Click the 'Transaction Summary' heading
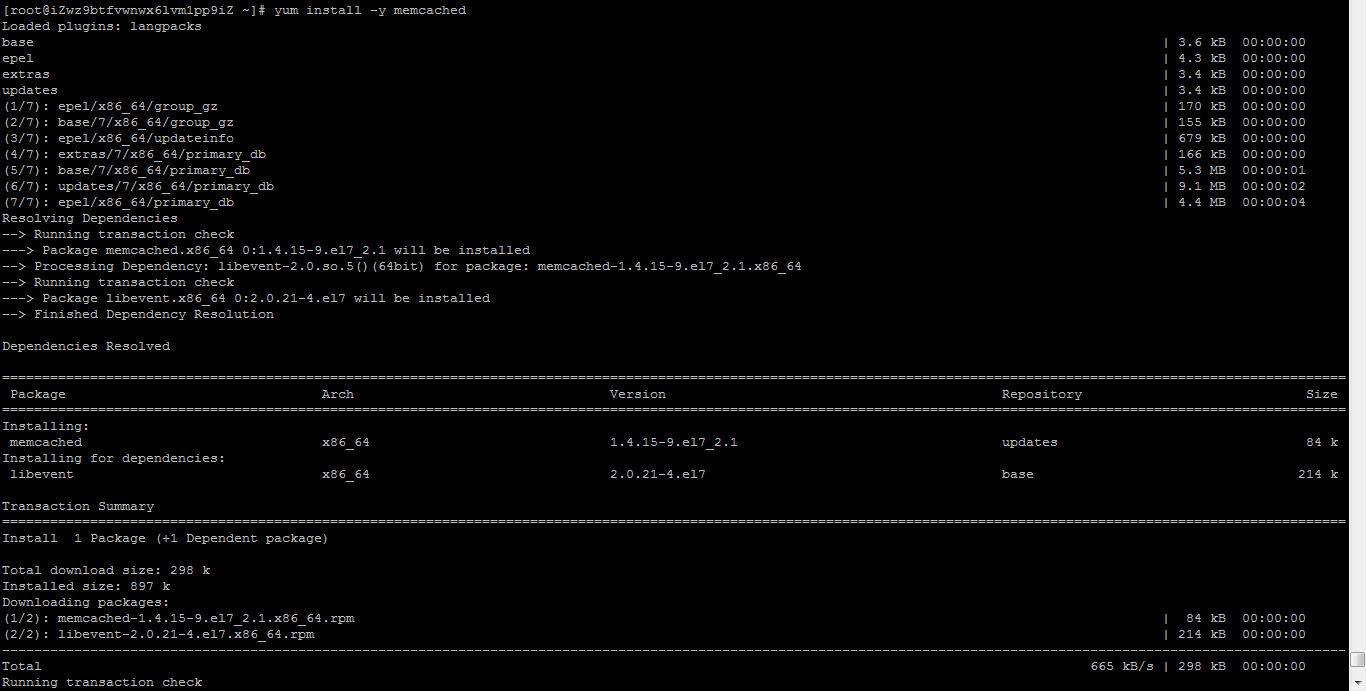Image resolution: width=1366 pixels, height=691 pixels. click(x=78, y=506)
